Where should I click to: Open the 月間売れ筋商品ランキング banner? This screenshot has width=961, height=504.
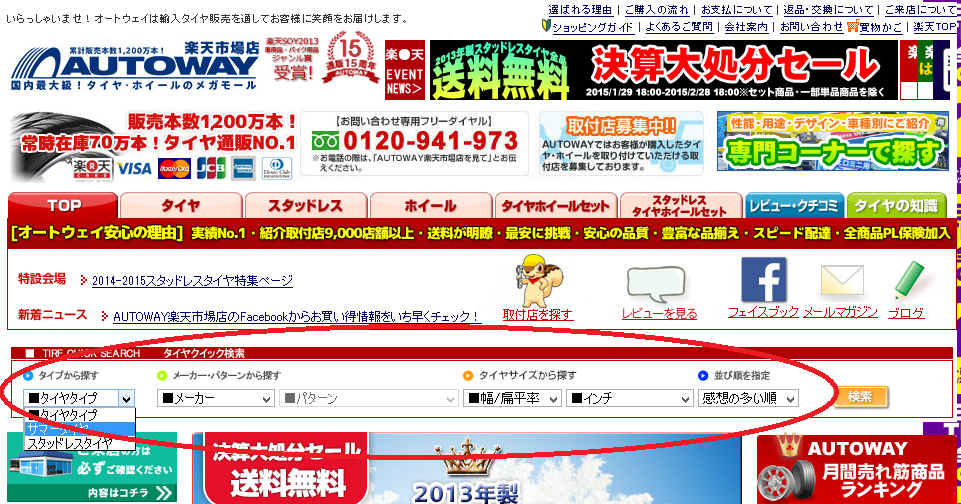856,468
